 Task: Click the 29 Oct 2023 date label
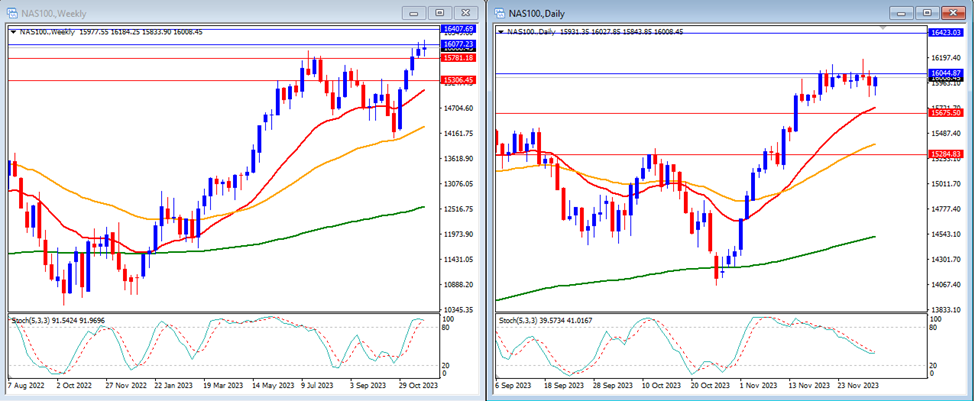(x=418, y=385)
